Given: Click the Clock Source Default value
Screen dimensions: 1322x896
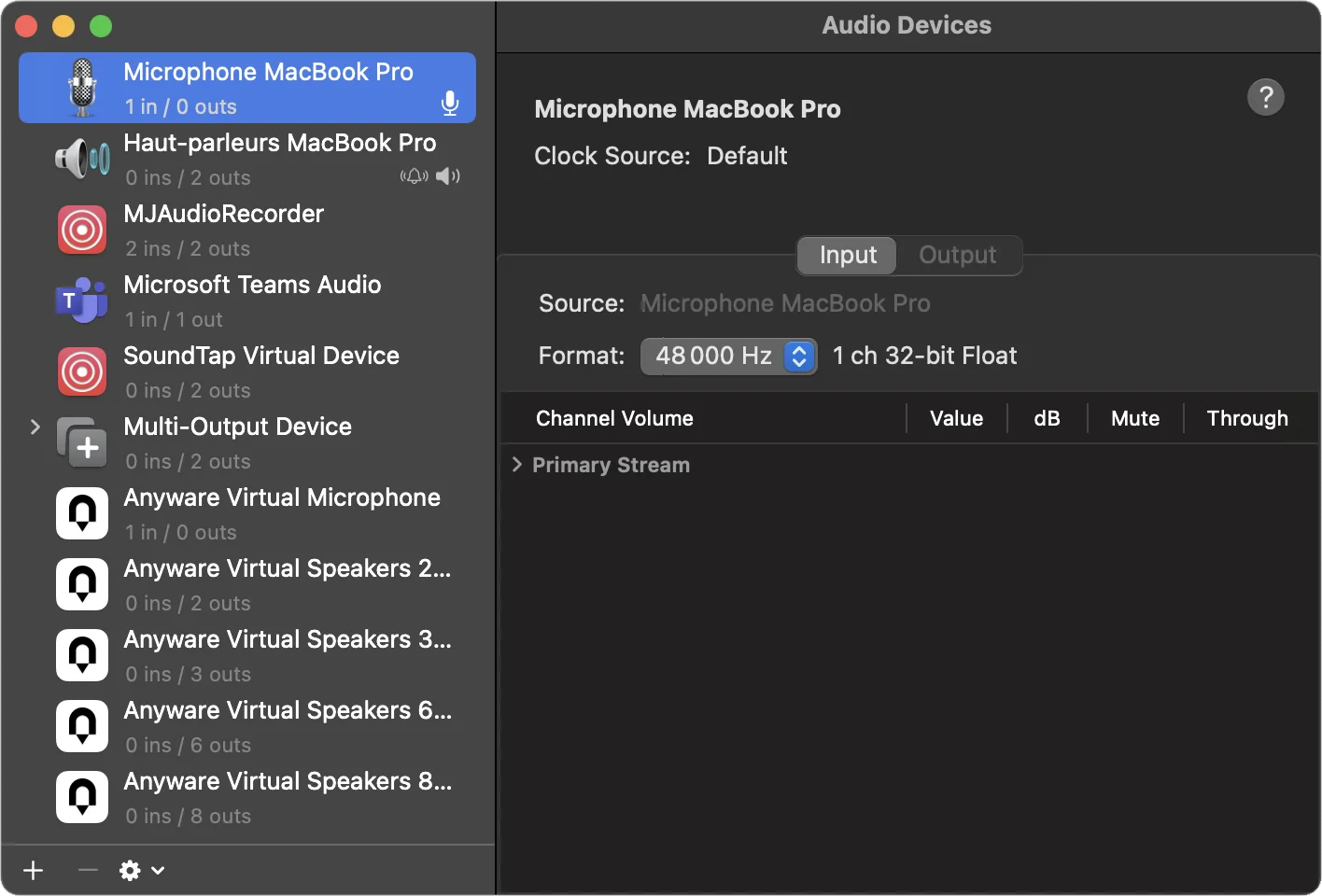Looking at the screenshot, I should tap(747, 156).
